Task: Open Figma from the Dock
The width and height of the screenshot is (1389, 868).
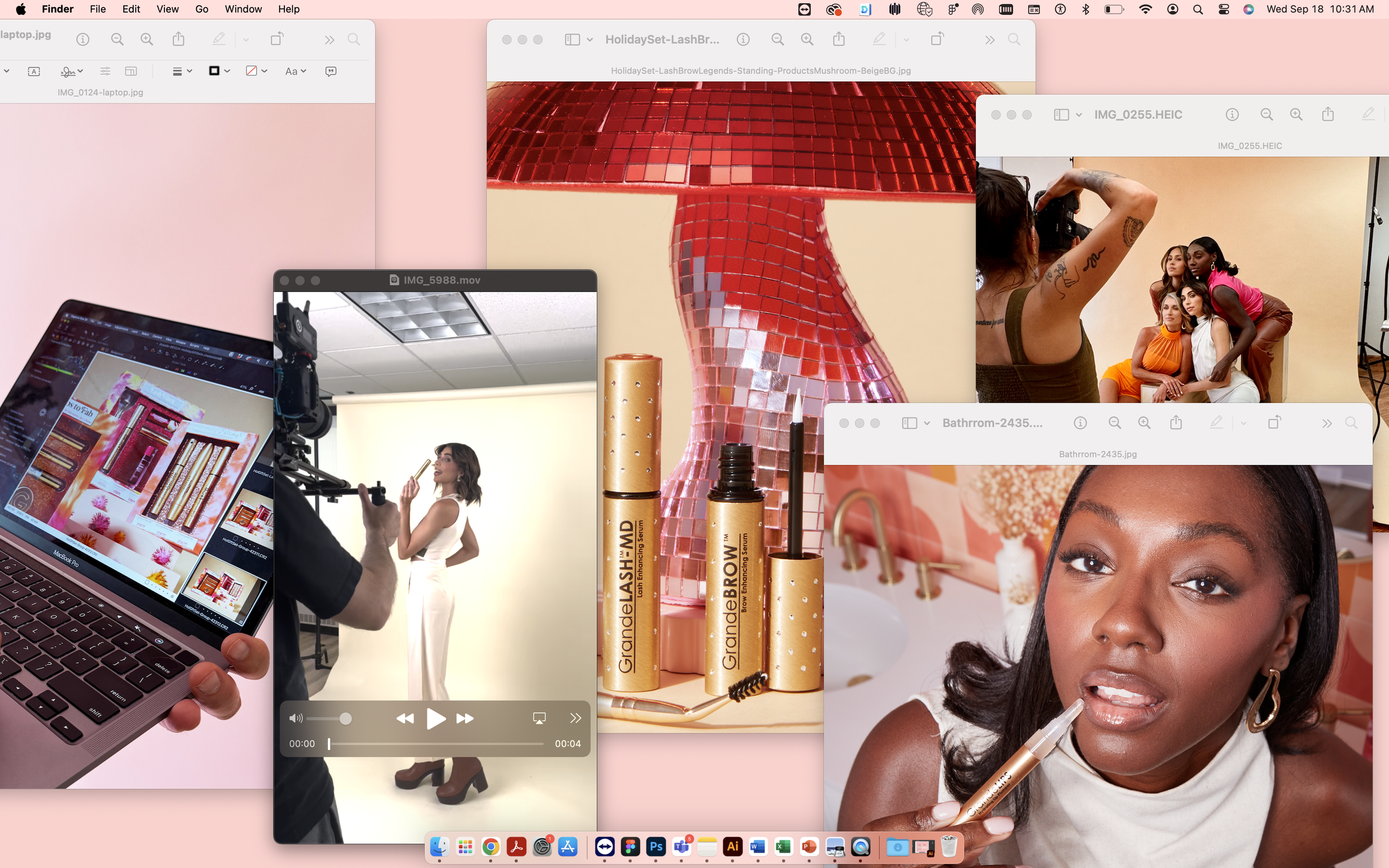Action: click(x=630, y=847)
